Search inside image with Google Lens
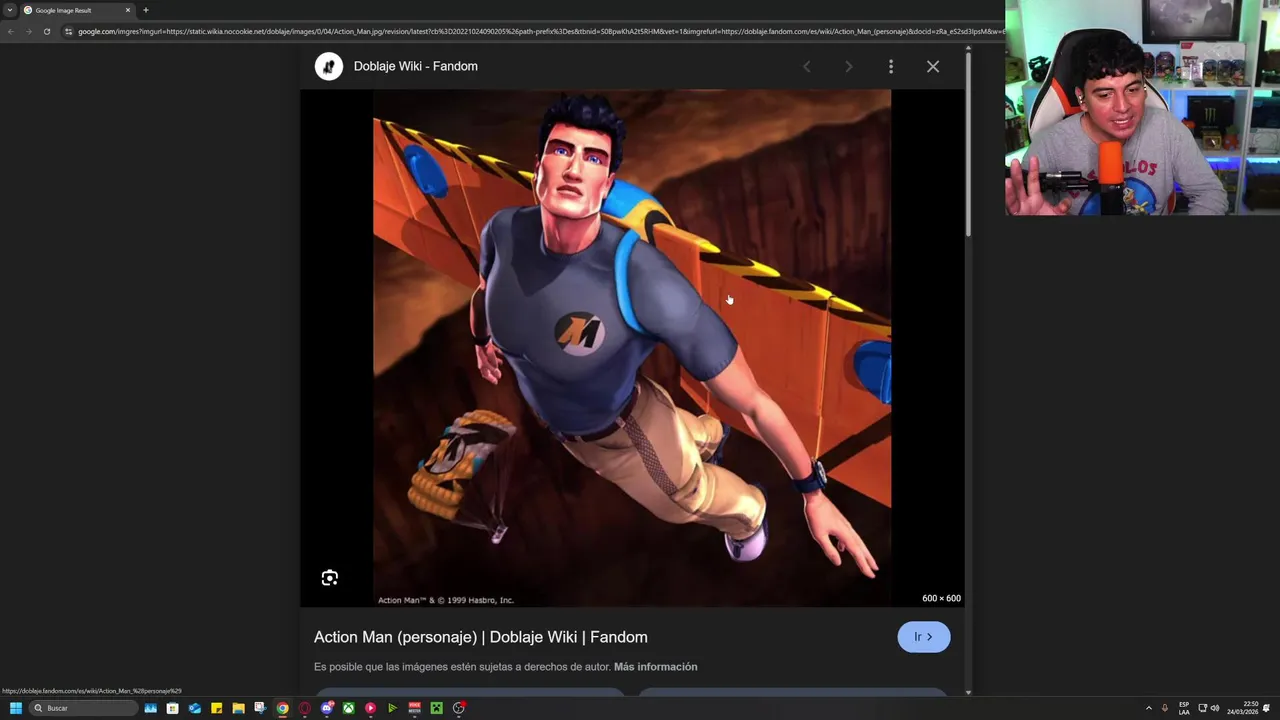 [x=330, y=578]
